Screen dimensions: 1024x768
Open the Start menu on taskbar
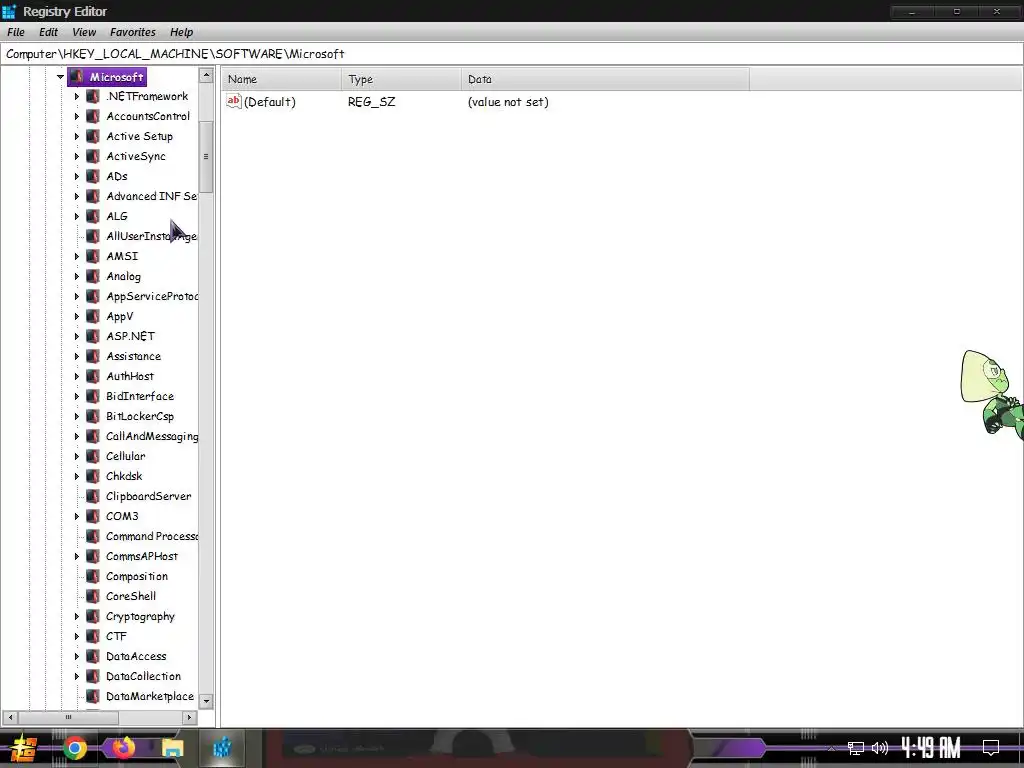click(24, 748)
